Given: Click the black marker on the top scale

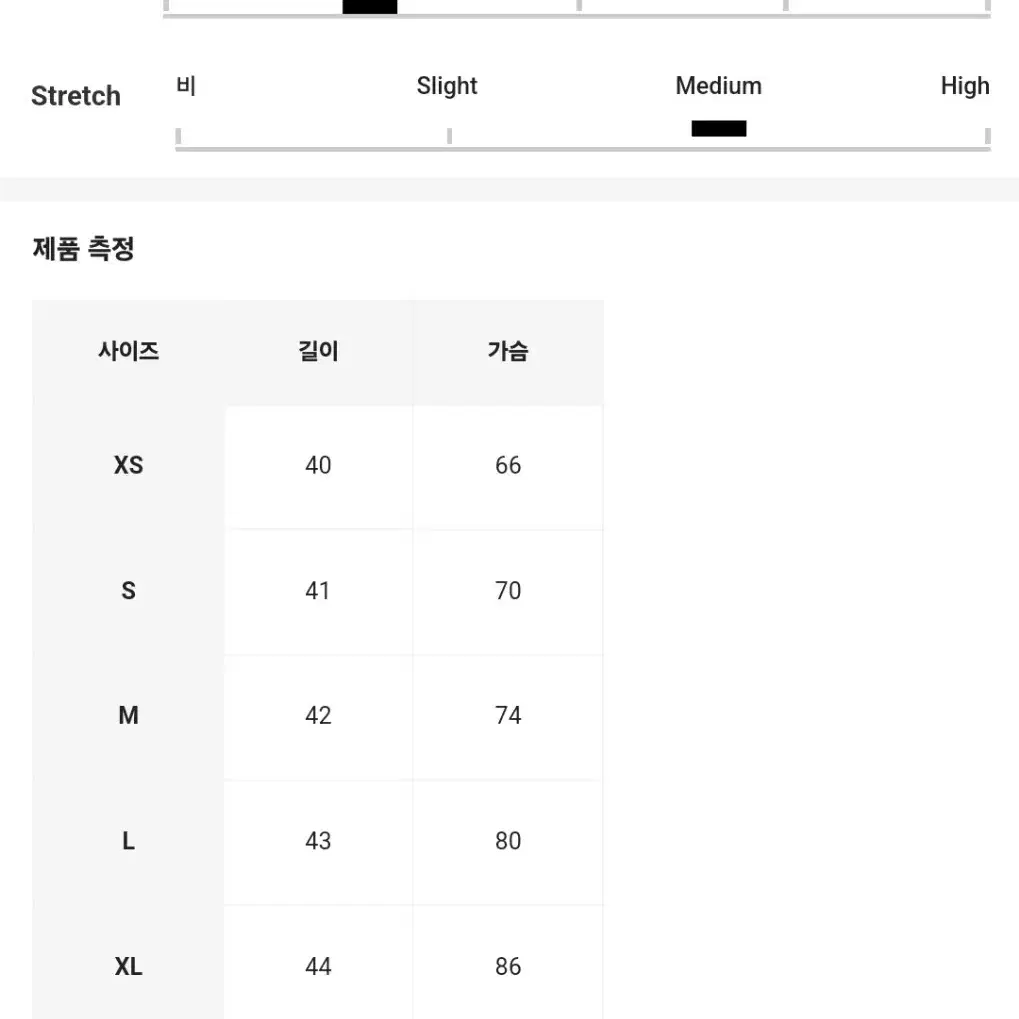Looking at the screenshot, I should pyautogui.click(x=370, y=6).
